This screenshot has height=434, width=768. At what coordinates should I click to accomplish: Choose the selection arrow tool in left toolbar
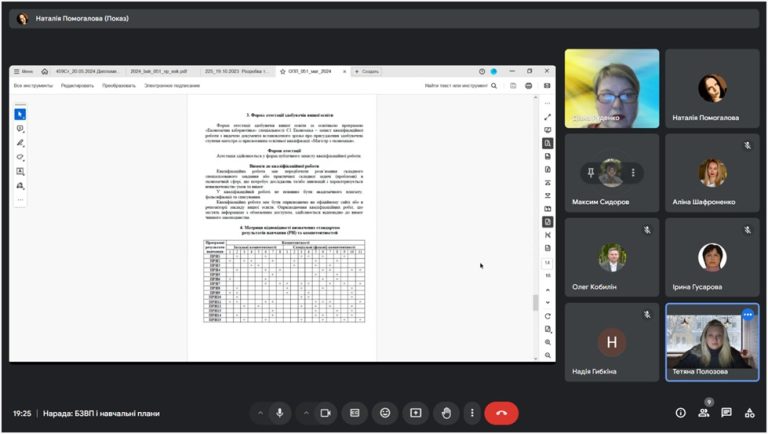click(20, 114)
